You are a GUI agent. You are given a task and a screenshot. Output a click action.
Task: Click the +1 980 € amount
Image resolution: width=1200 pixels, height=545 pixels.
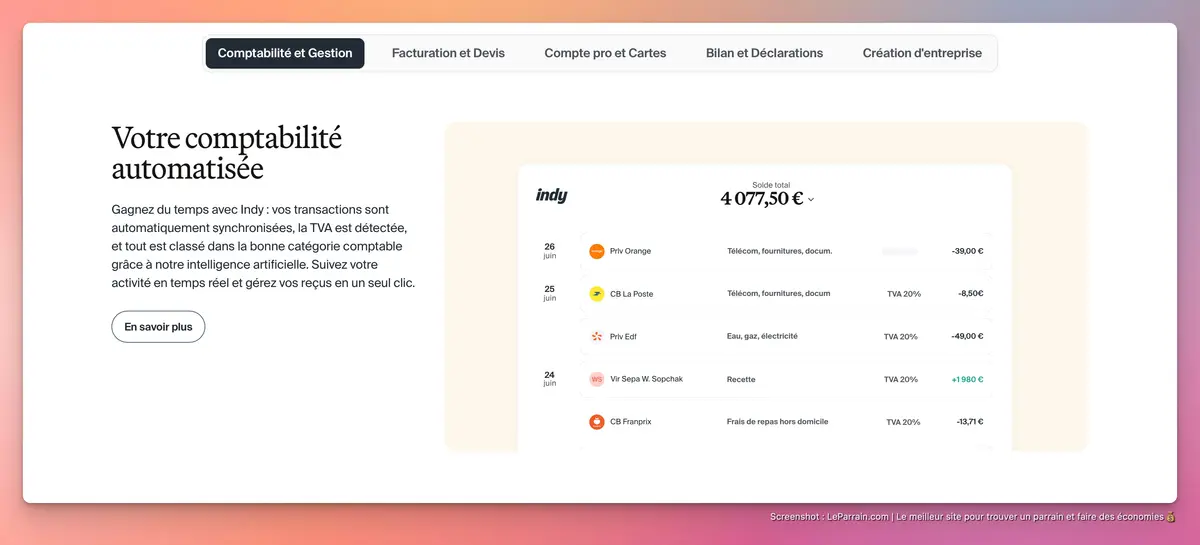pyautogui.click(x=967, y=379)
